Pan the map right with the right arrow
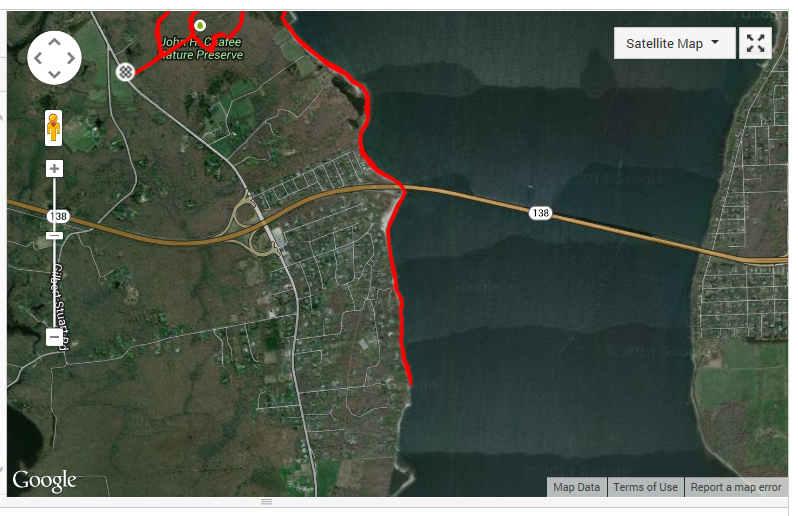Image resolution: width=798 pixels, height=516 pixels. pyautogui.click(x=71, y=58)
